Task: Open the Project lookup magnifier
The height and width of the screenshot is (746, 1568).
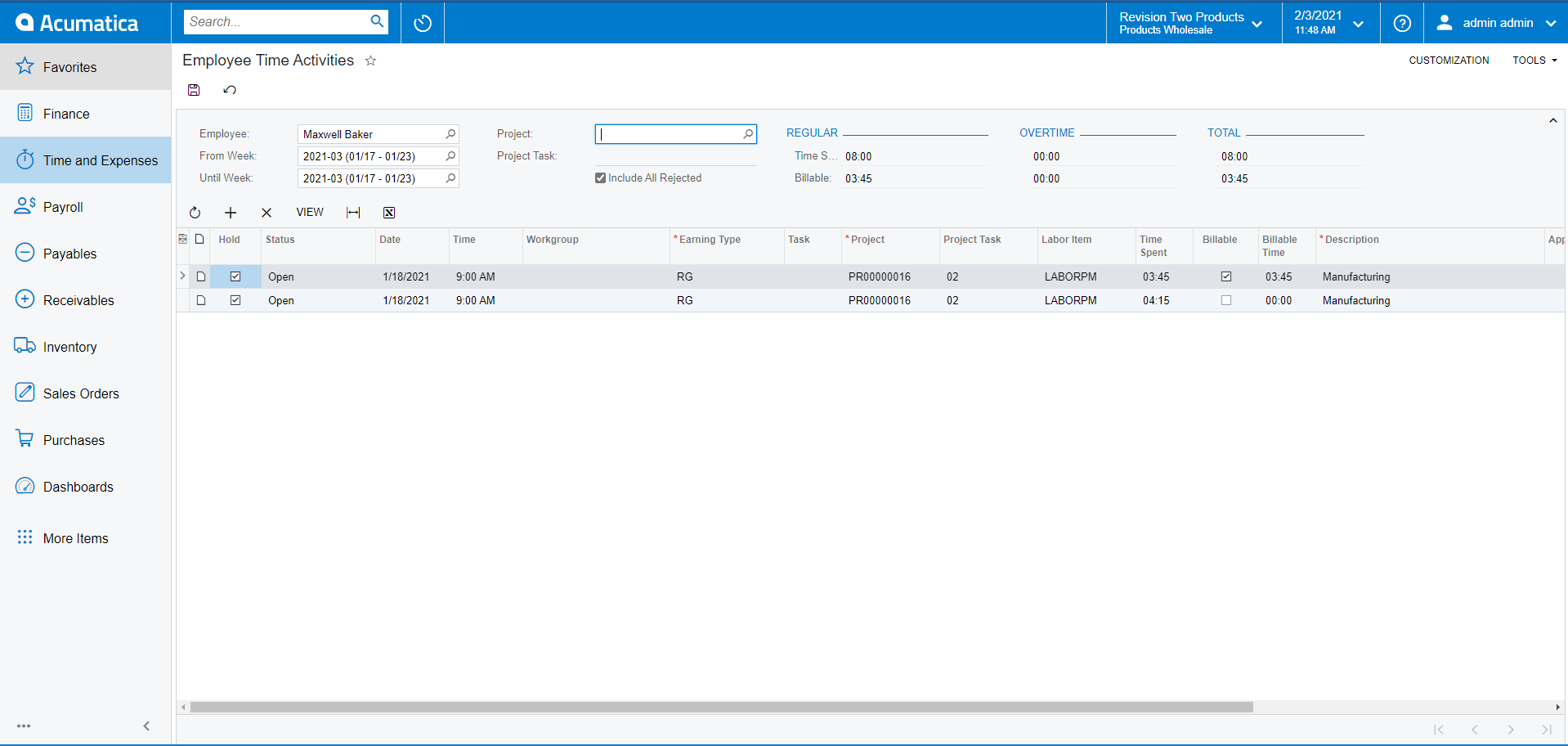Action: (748, 134)
